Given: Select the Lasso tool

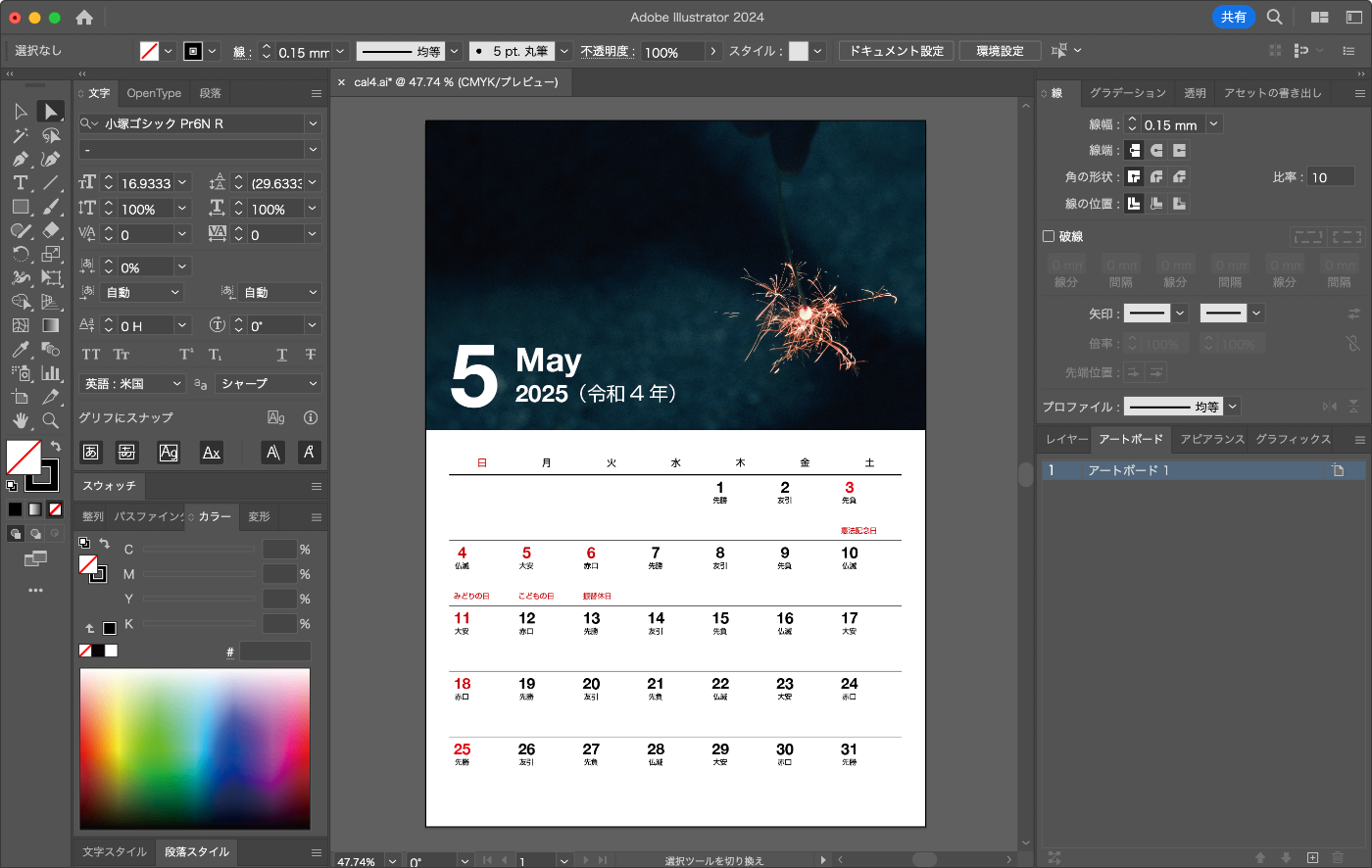Looking at the screenshot, I should (x=51, y=135).
